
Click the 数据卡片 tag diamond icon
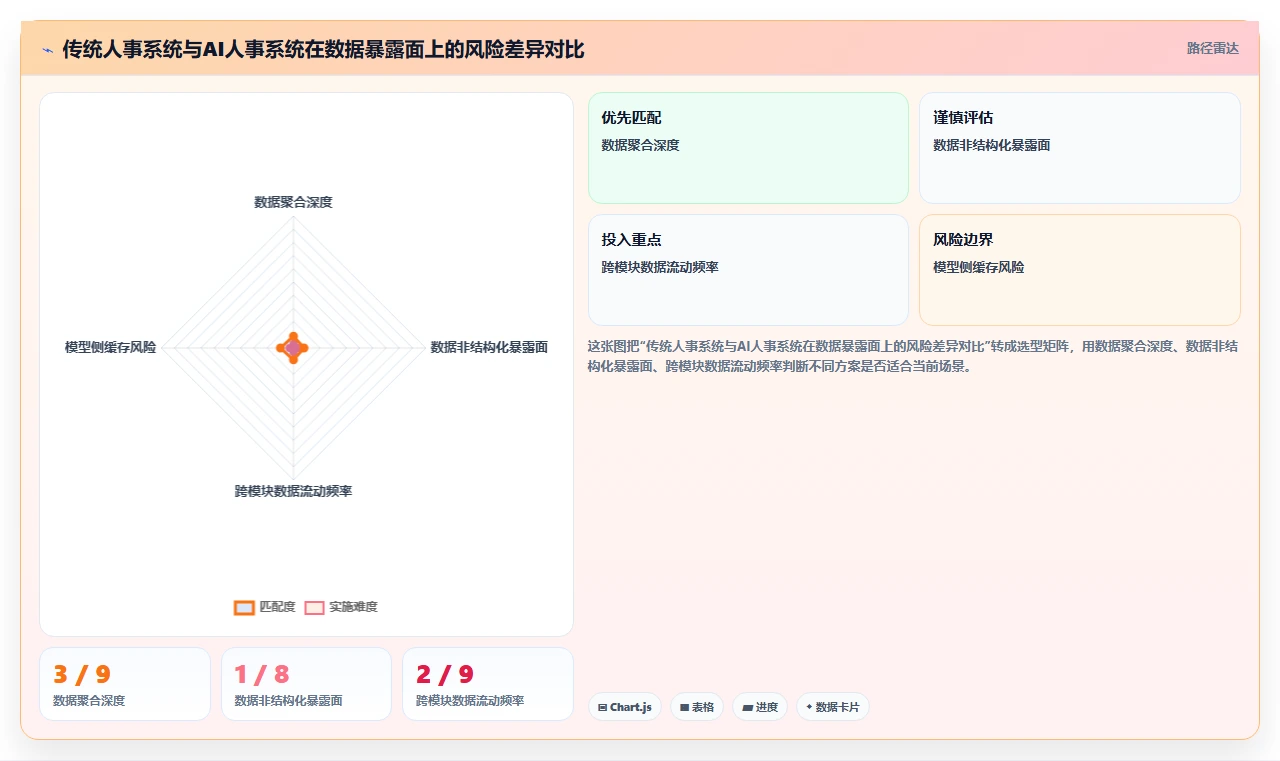click(809, 707)
